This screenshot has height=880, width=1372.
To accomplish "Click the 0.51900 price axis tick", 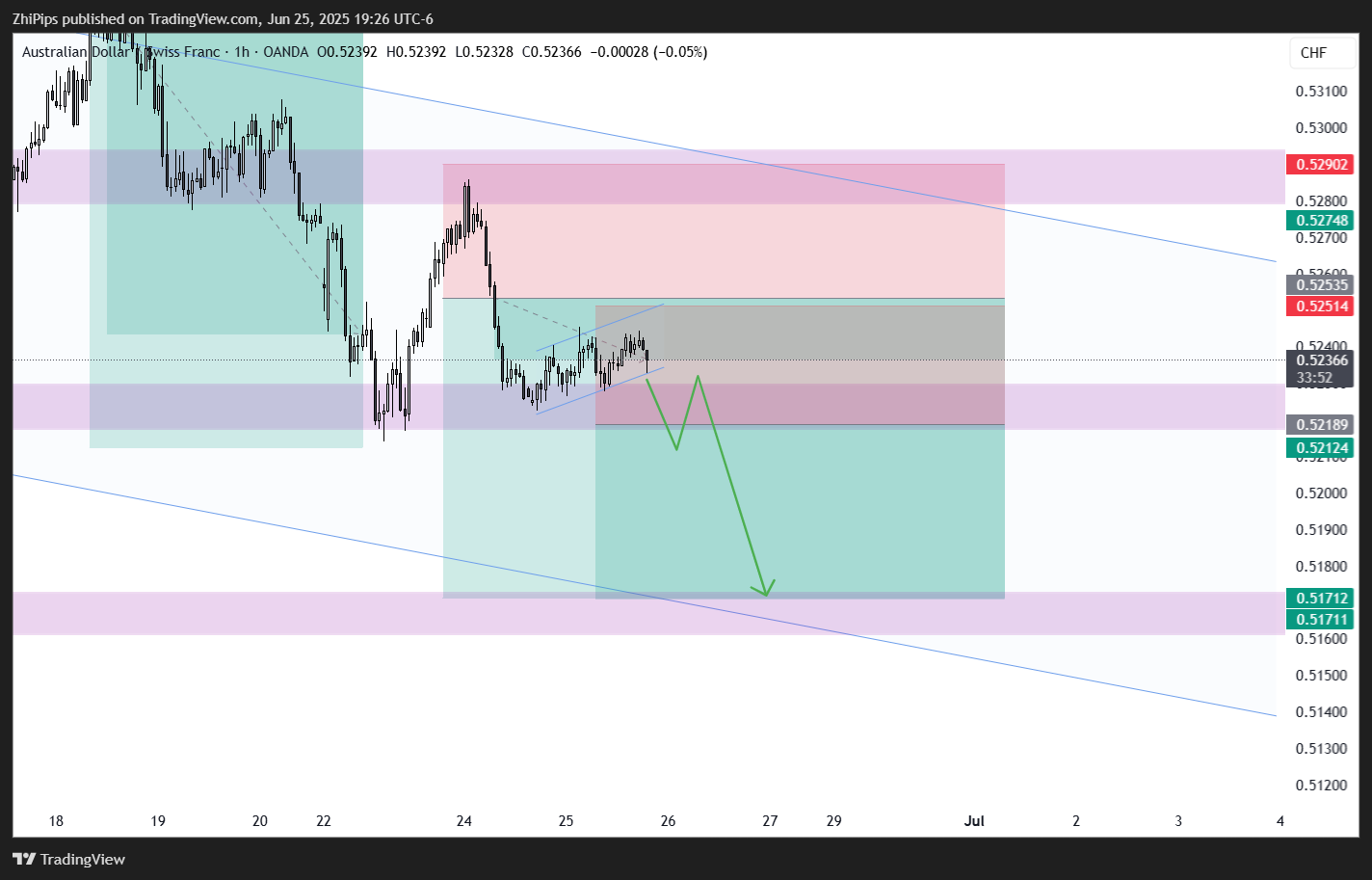I will [x=1321, y=530].
